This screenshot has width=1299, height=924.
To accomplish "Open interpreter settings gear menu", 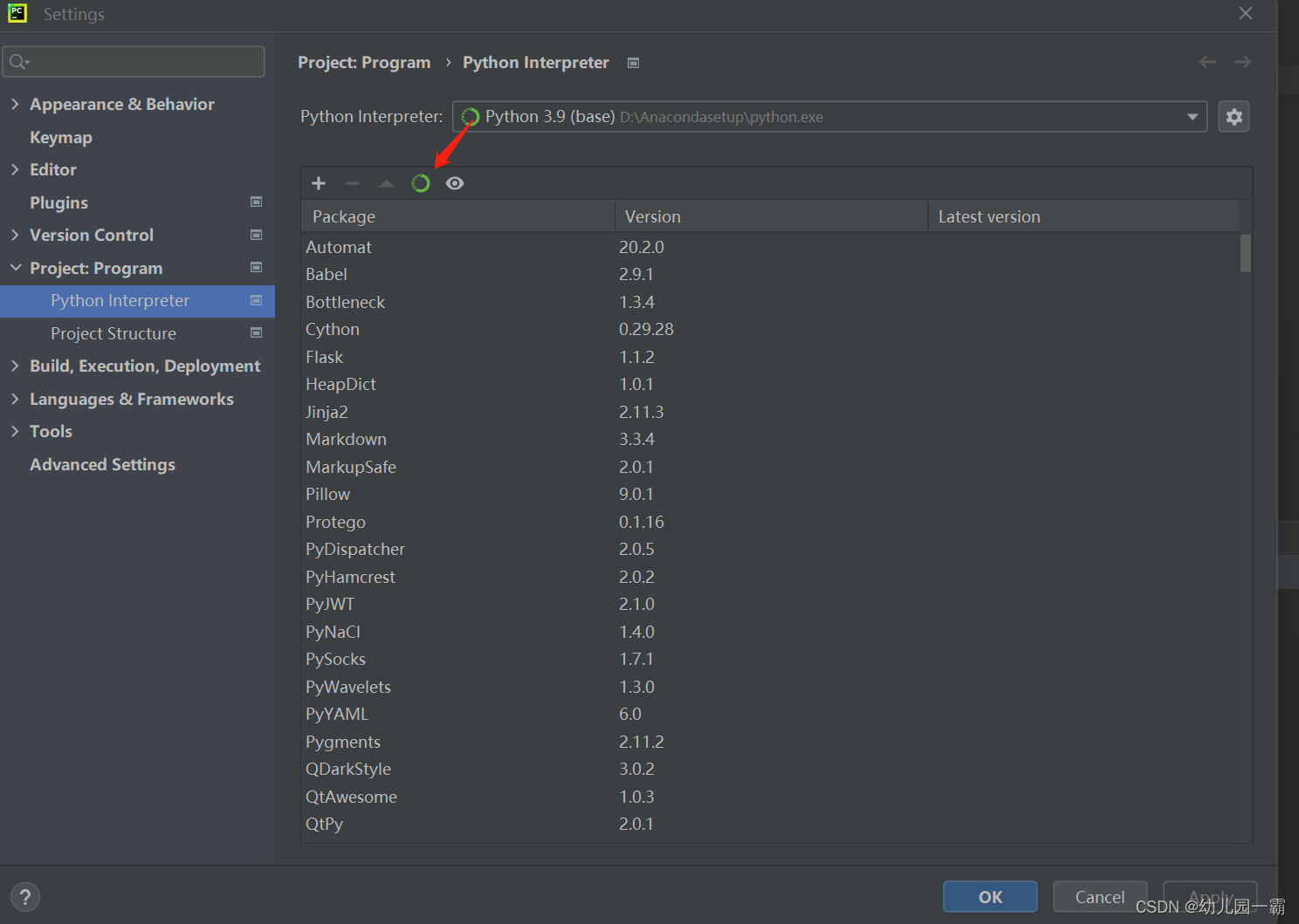I will [x=1234, y=116].
